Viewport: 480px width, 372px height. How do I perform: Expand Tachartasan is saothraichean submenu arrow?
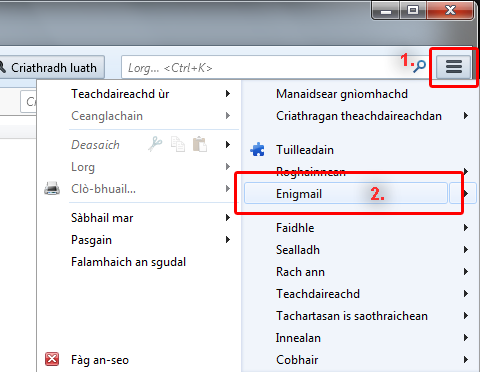click(466, 316)
